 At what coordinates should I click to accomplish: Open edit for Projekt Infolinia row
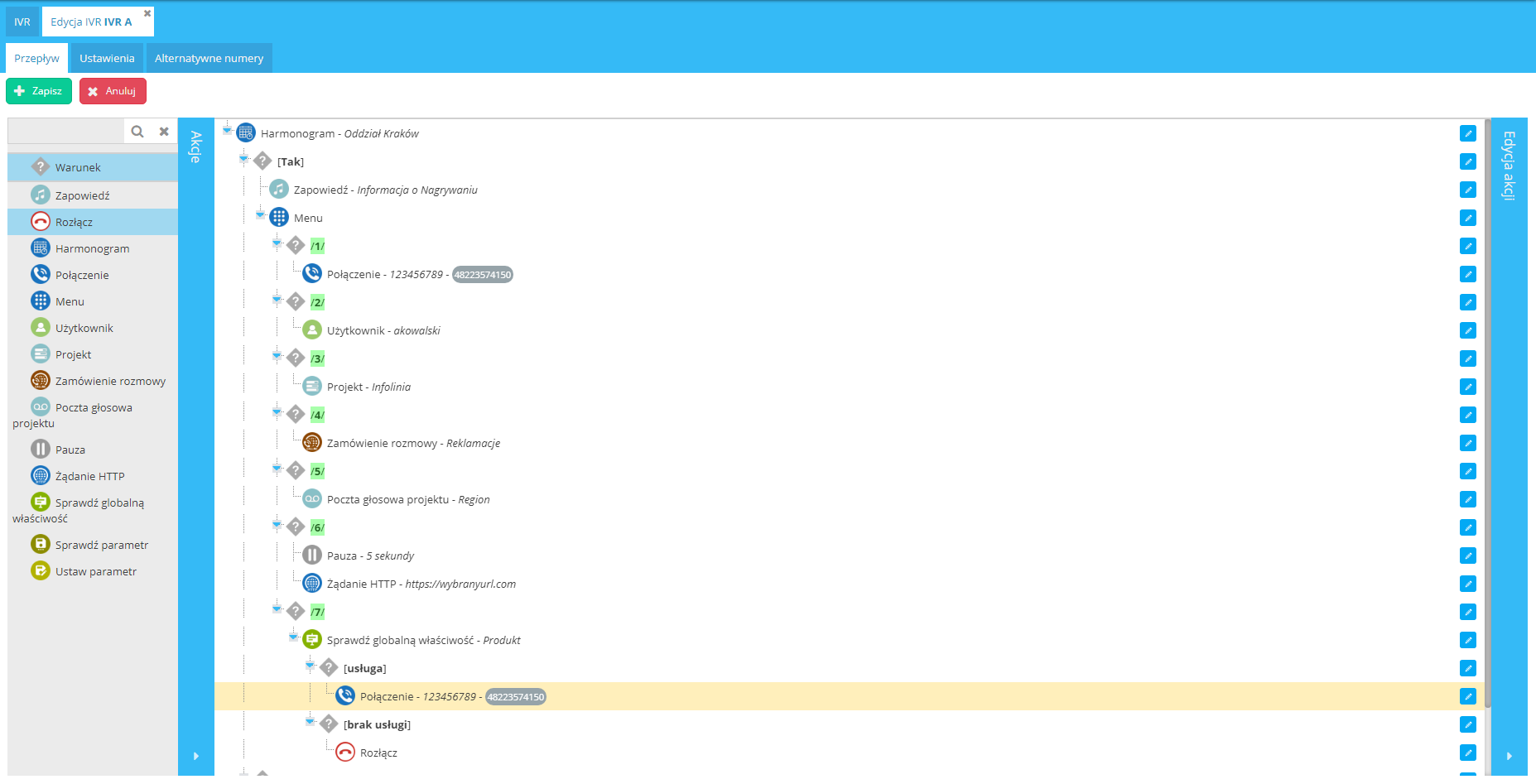(x=1468, y=387)
